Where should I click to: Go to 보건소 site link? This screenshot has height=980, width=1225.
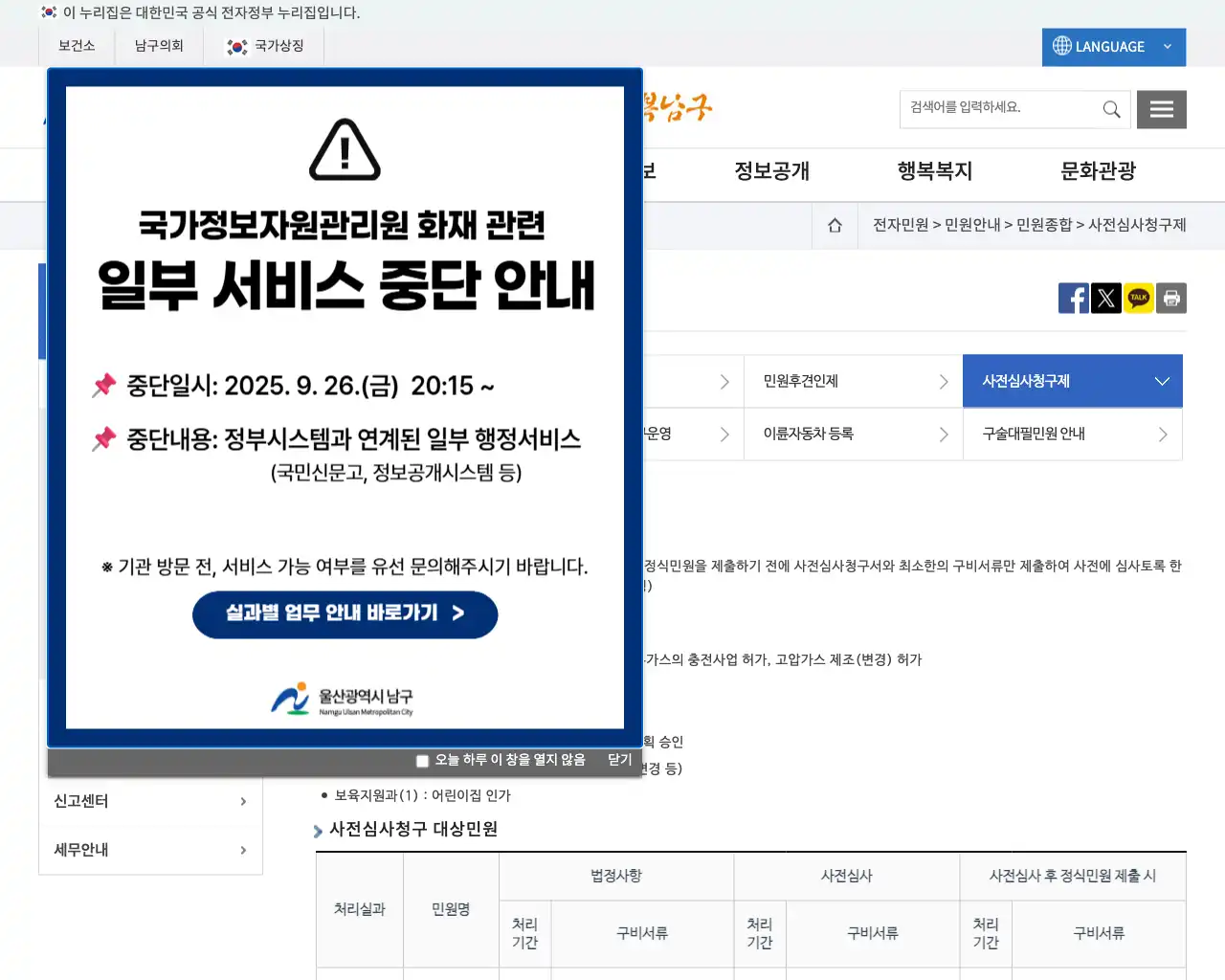77,46
